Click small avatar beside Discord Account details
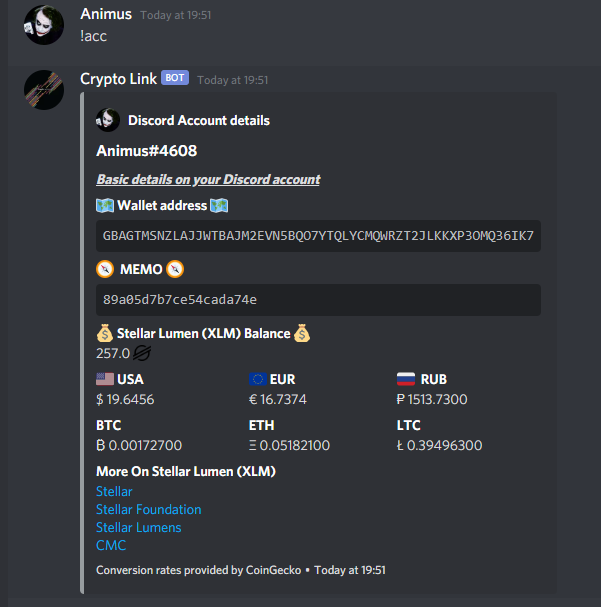 click(108, 120)
